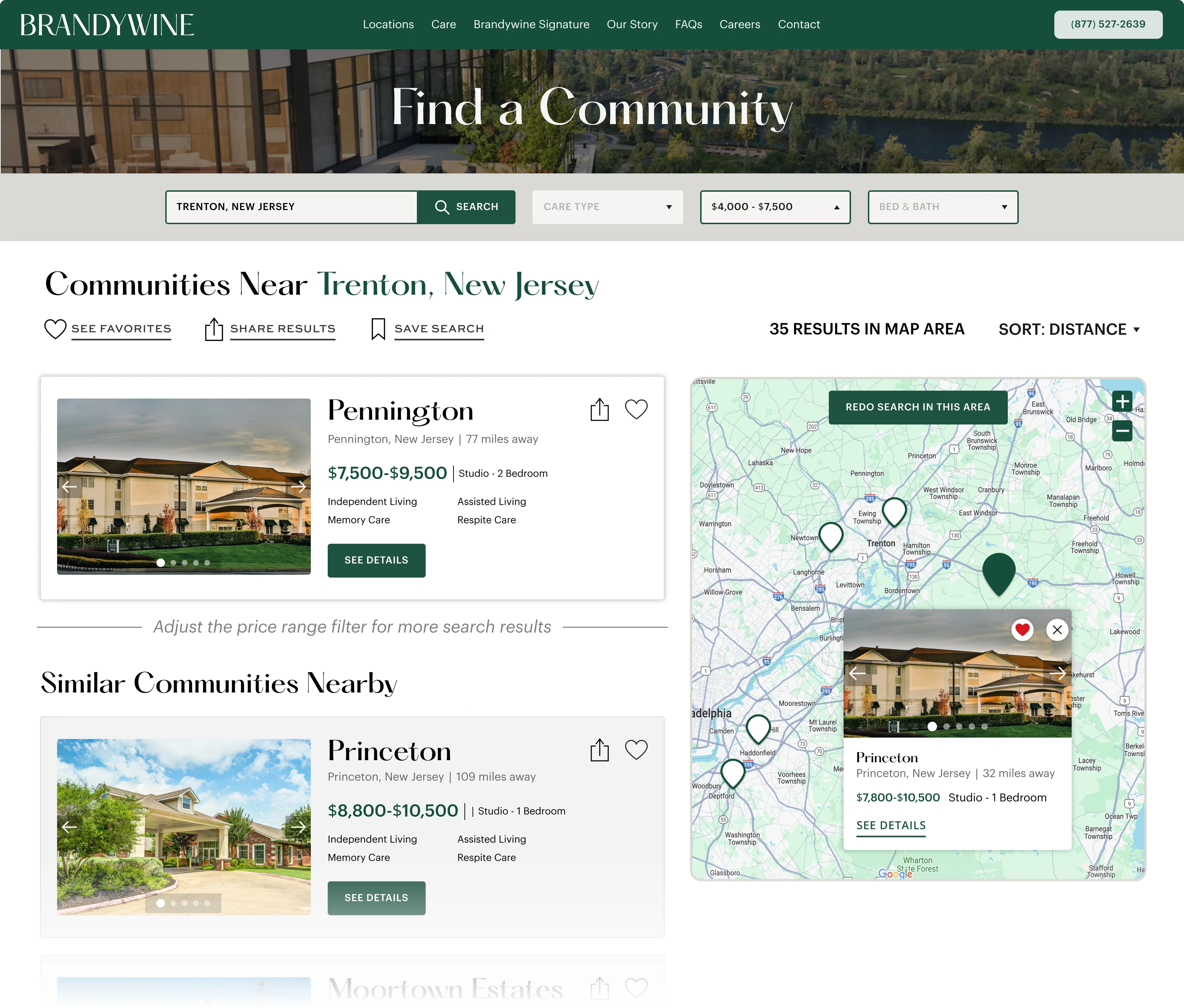Favorite the Princeton list card
Screen dimensions: 1184x1008
point(636,749)
